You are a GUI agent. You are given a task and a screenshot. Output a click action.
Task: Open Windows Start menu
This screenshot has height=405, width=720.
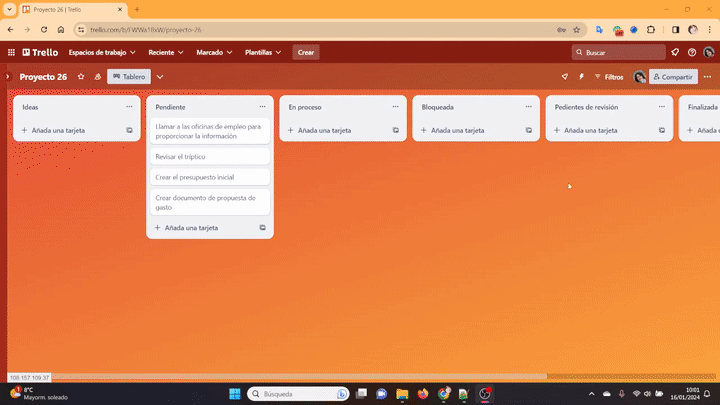[235, 394]
